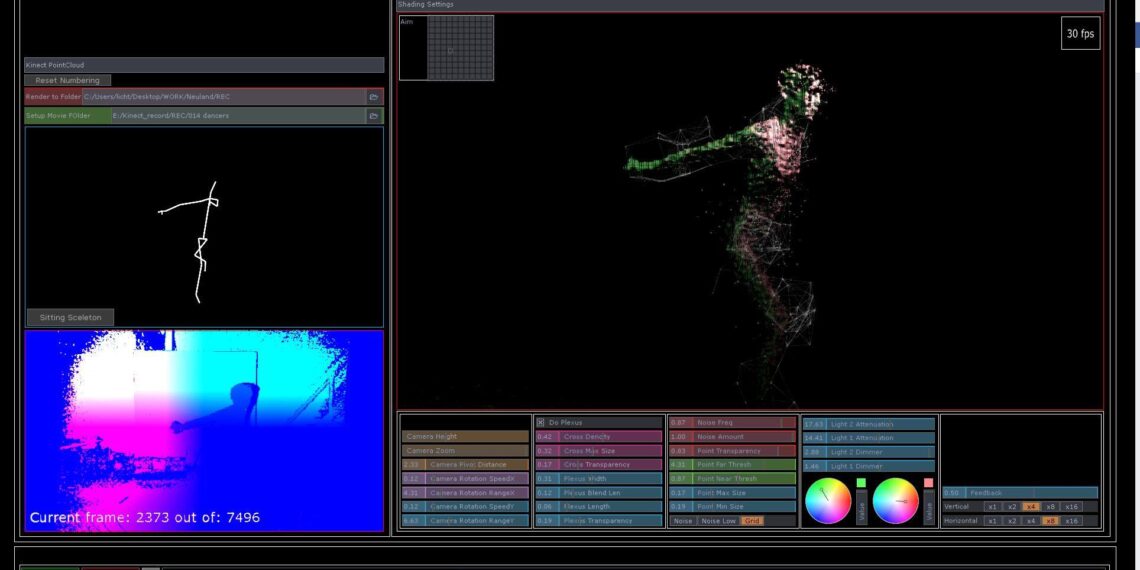Select the Noise Low mode button

[717, 521]
